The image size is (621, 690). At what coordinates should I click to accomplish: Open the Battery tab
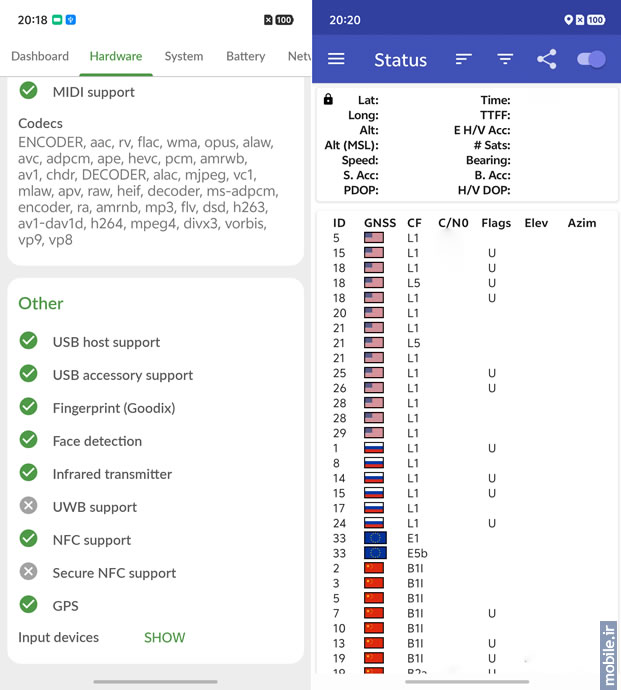tap(245, 56)
